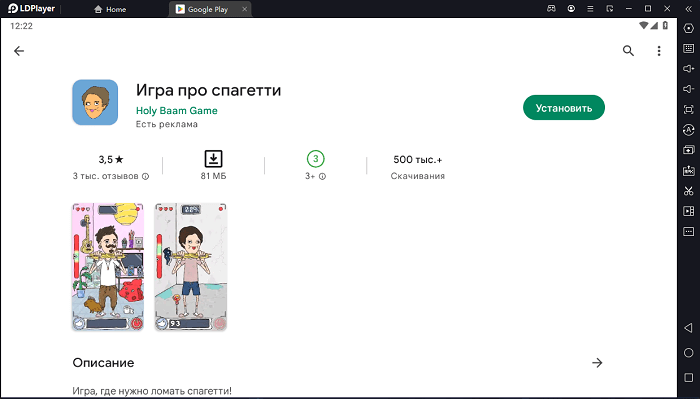Image resolution: width=700 pixels, height=399 pixels.
Task: Close the Google Play tab
Action: [x=245, y=9]
